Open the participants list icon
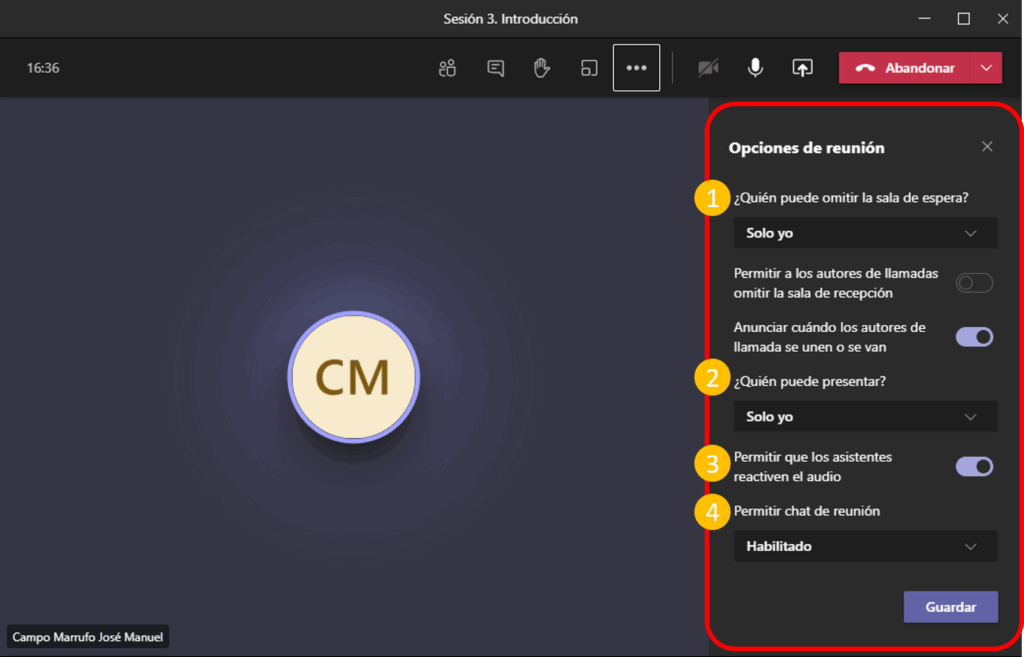Screen dimensions: 1024x657 point(447,68)
